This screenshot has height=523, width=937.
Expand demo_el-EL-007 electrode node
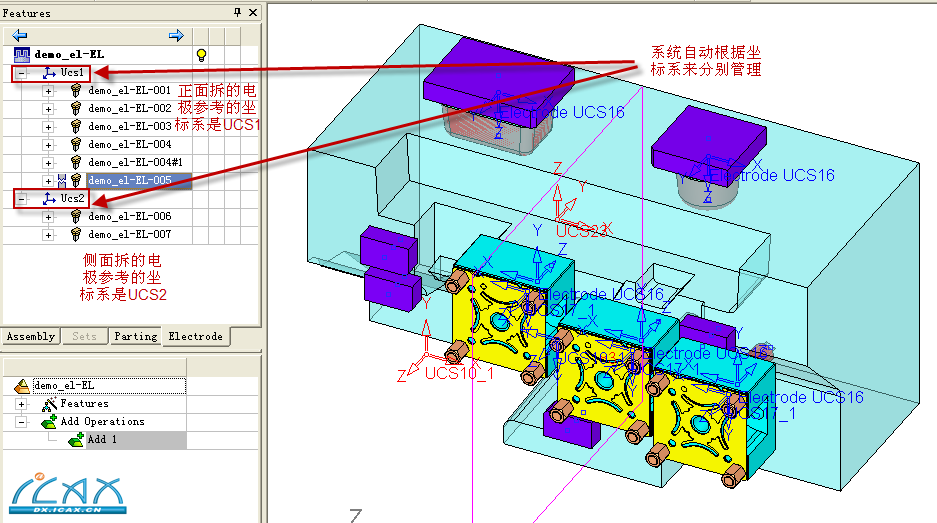(x=48, y=235)
